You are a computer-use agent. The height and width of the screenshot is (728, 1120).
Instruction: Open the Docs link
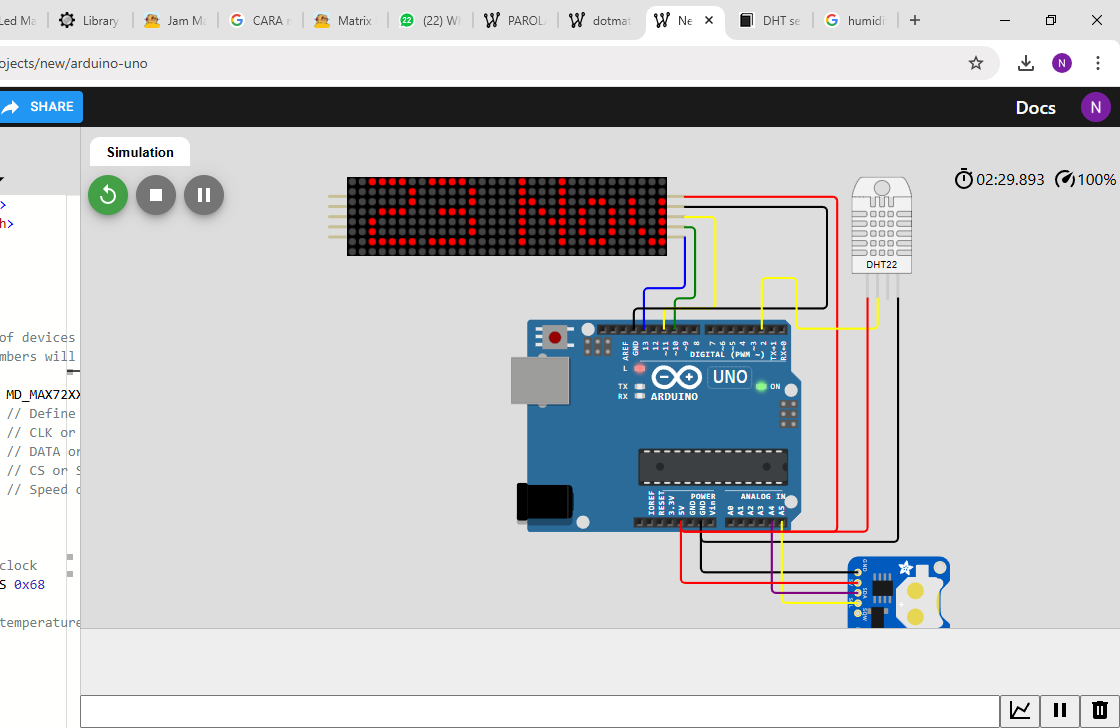(x=1035, y=108)
